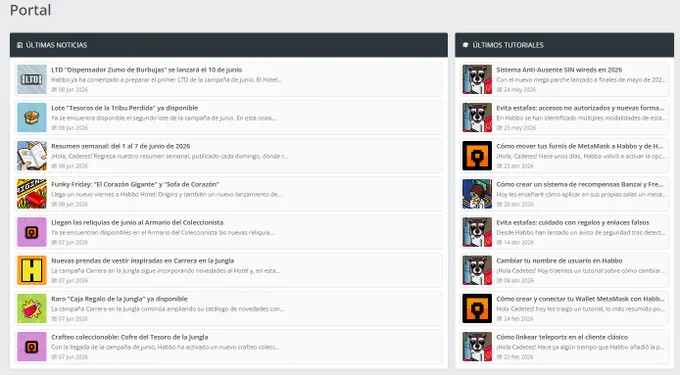The width and height of the screenshot is (680, 375).
Task: Click the newspaper icon beside Últimas Noticias
Action: [20, 45]
